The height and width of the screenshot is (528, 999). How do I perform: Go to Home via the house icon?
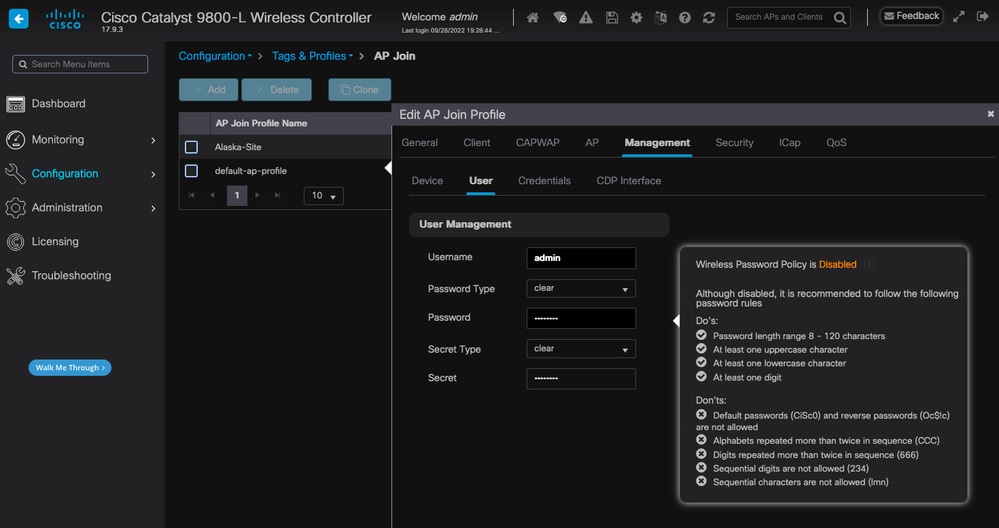[533, 18]
